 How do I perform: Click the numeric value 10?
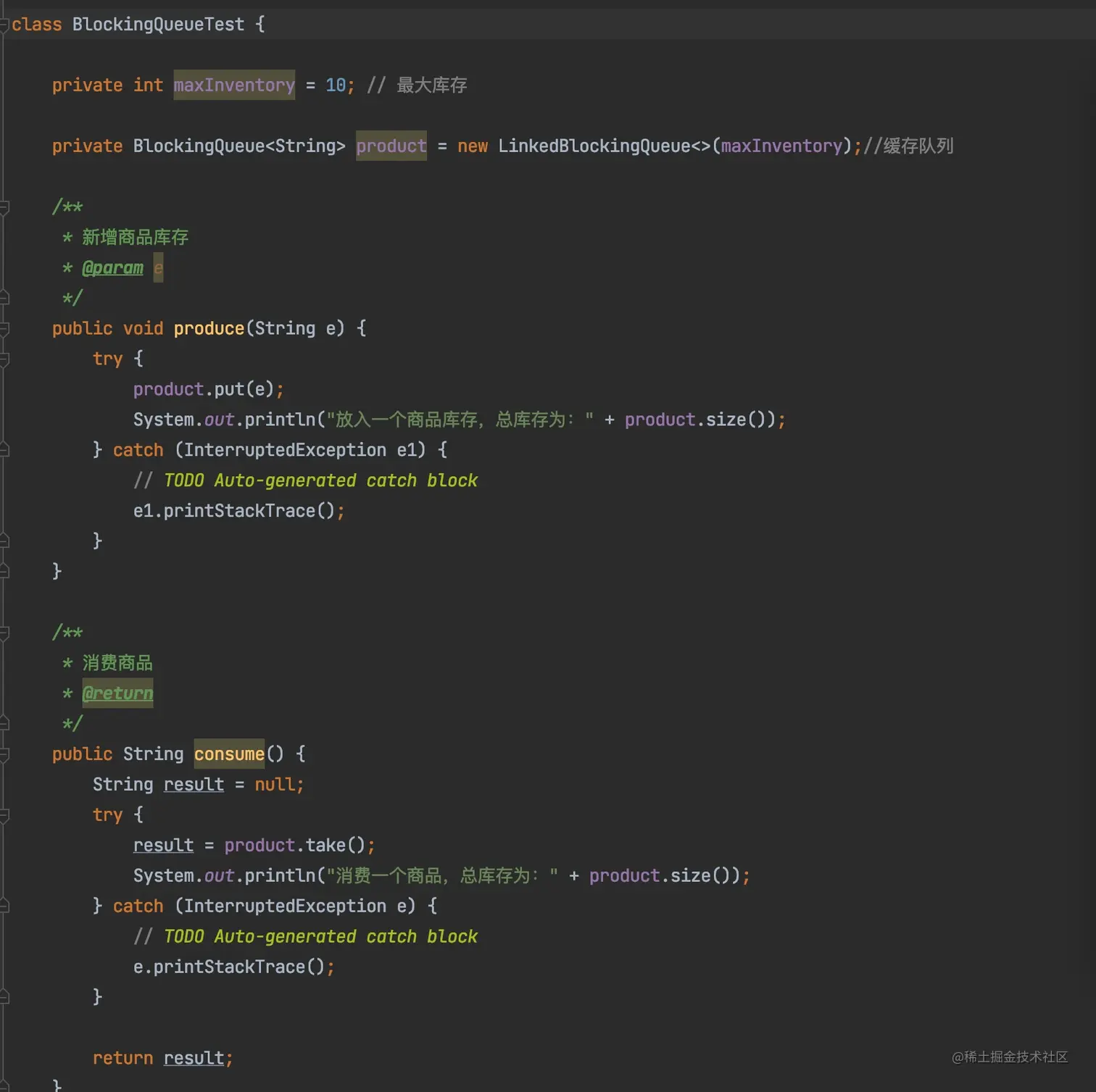pyautogui.click(x=336, y=86)
